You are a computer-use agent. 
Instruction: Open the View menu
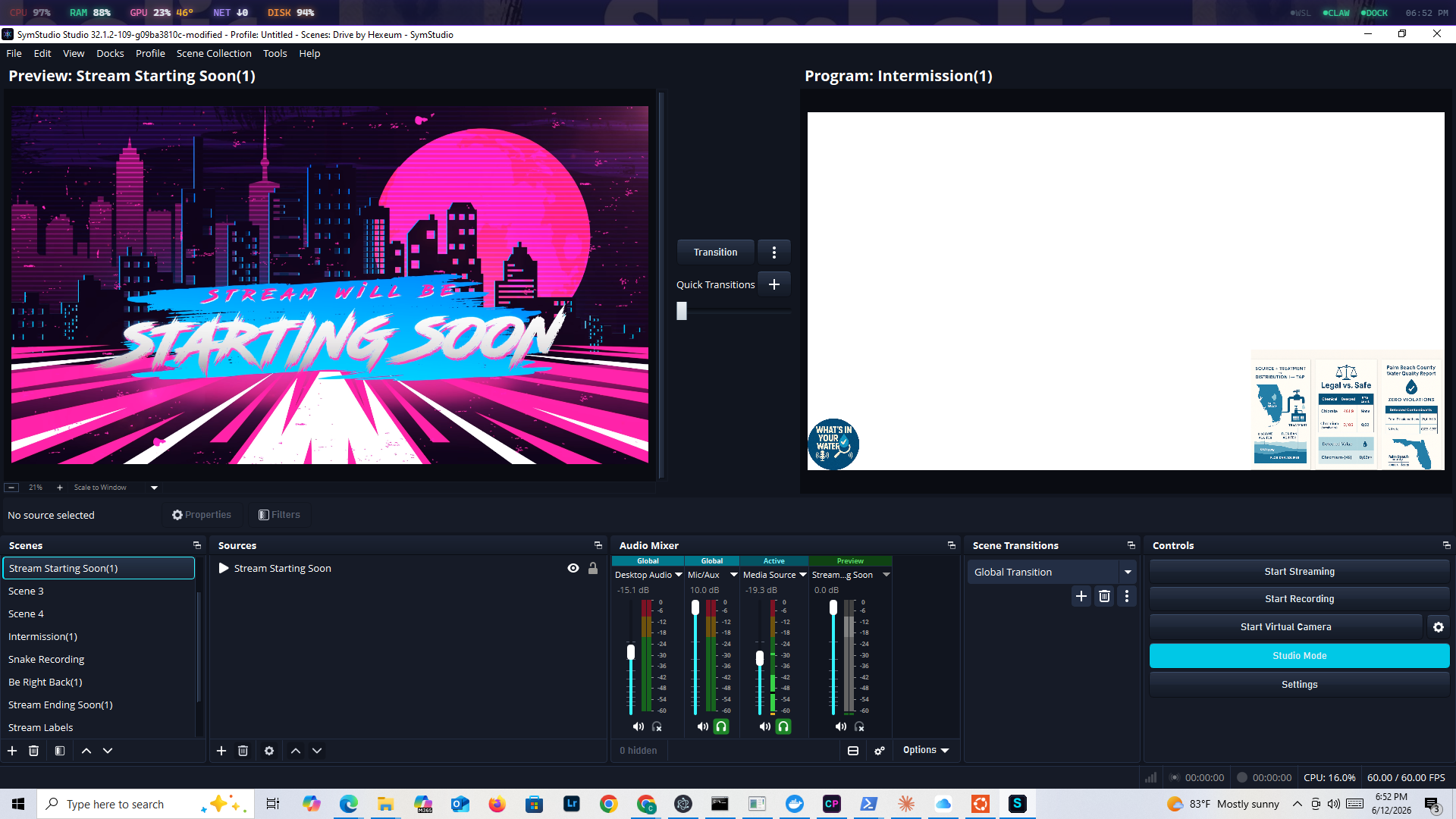(74, 54)
